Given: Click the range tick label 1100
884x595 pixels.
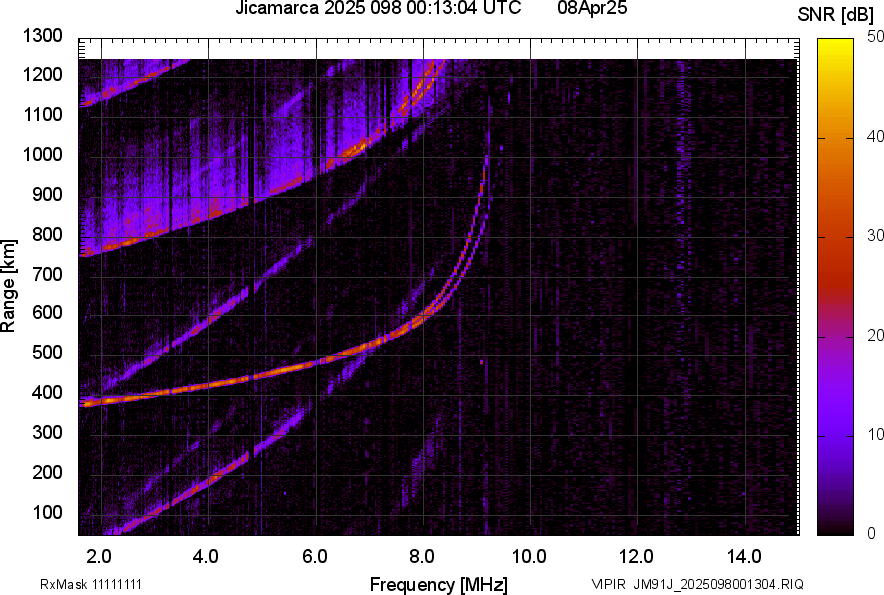Looking at the screenshot, I should (42, 114).
